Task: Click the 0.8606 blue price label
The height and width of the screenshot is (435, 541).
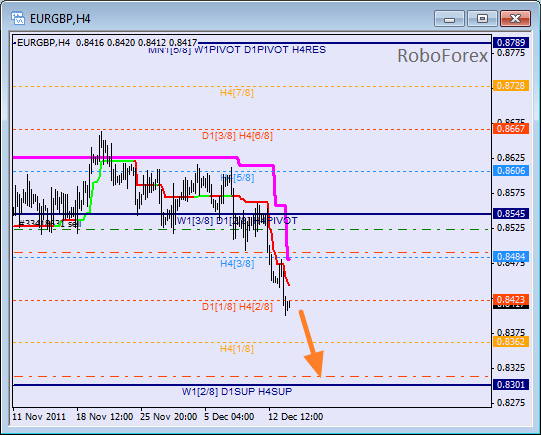Action: tap(511, 171)
